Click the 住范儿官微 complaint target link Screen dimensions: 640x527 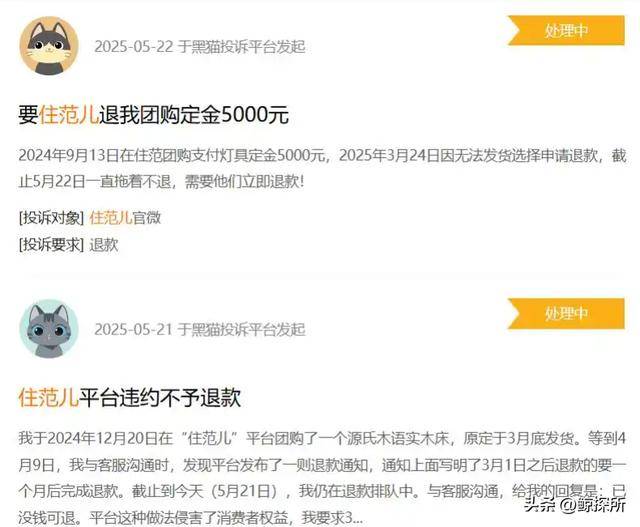(x=125, y=218)
